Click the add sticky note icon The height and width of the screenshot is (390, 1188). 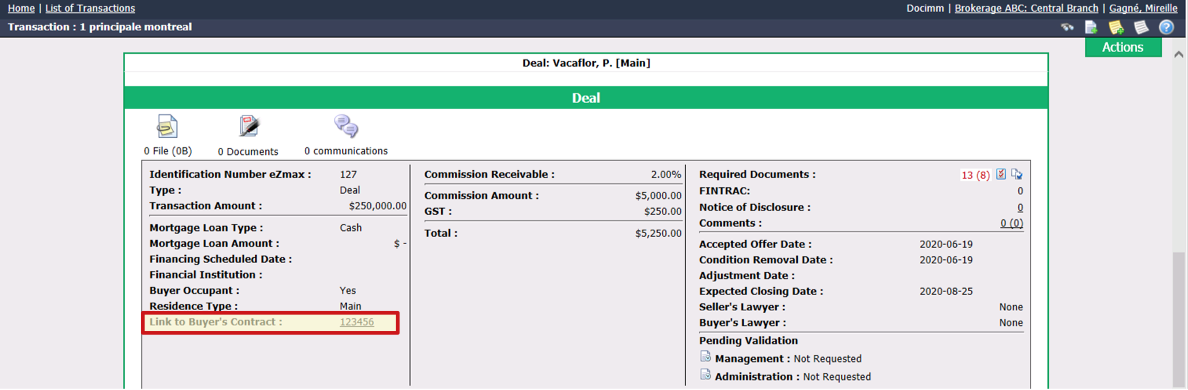[1116, 27]
